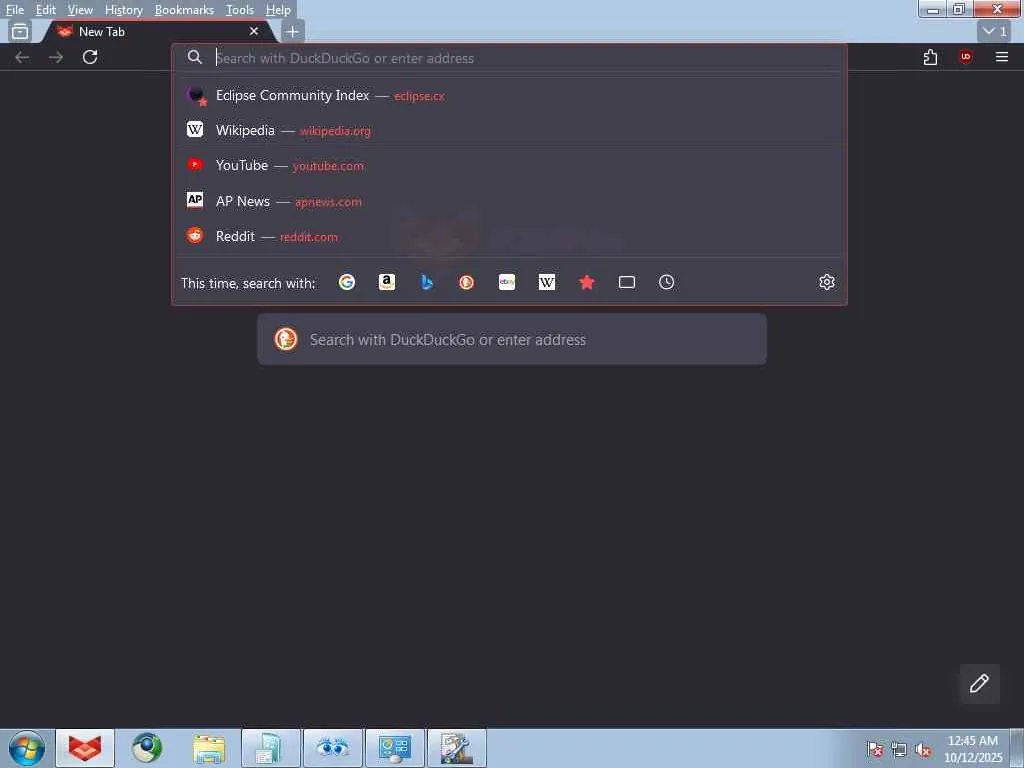Search this time with Google

(347, 282)
